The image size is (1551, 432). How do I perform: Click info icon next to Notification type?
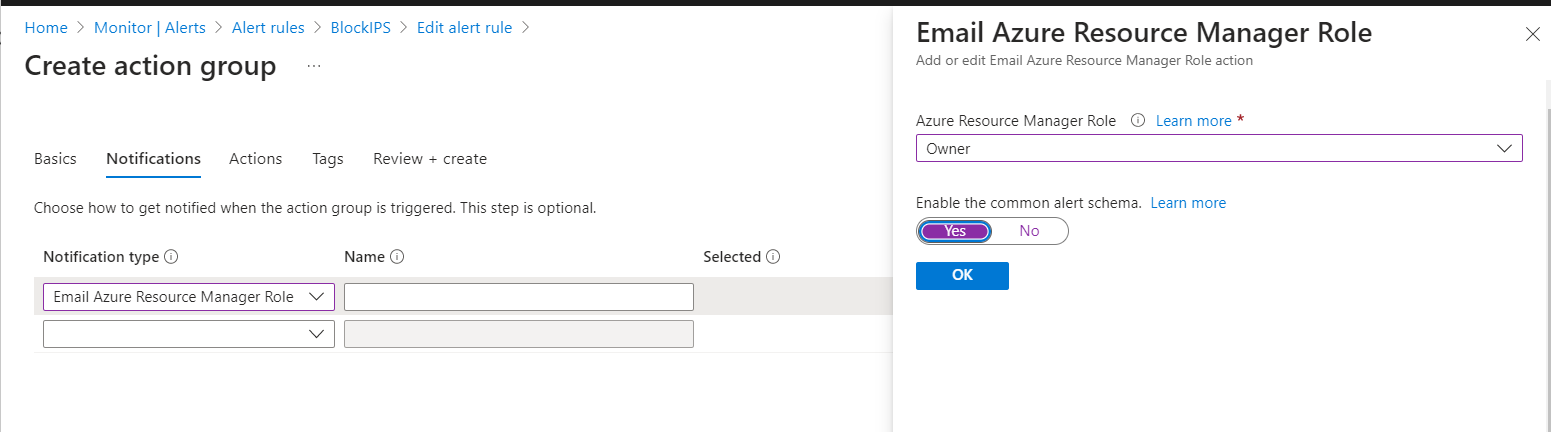point(171,257)
